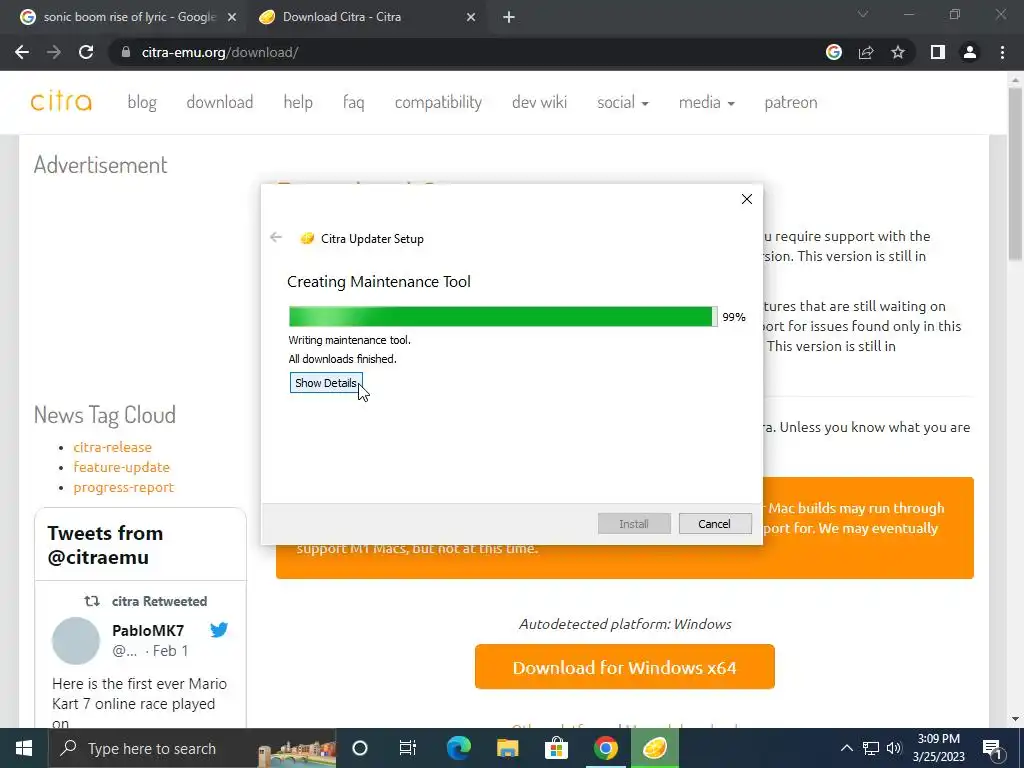Open Google icon in address bar
Viewport: 1024px width, 768px height.
pos(834,52)
